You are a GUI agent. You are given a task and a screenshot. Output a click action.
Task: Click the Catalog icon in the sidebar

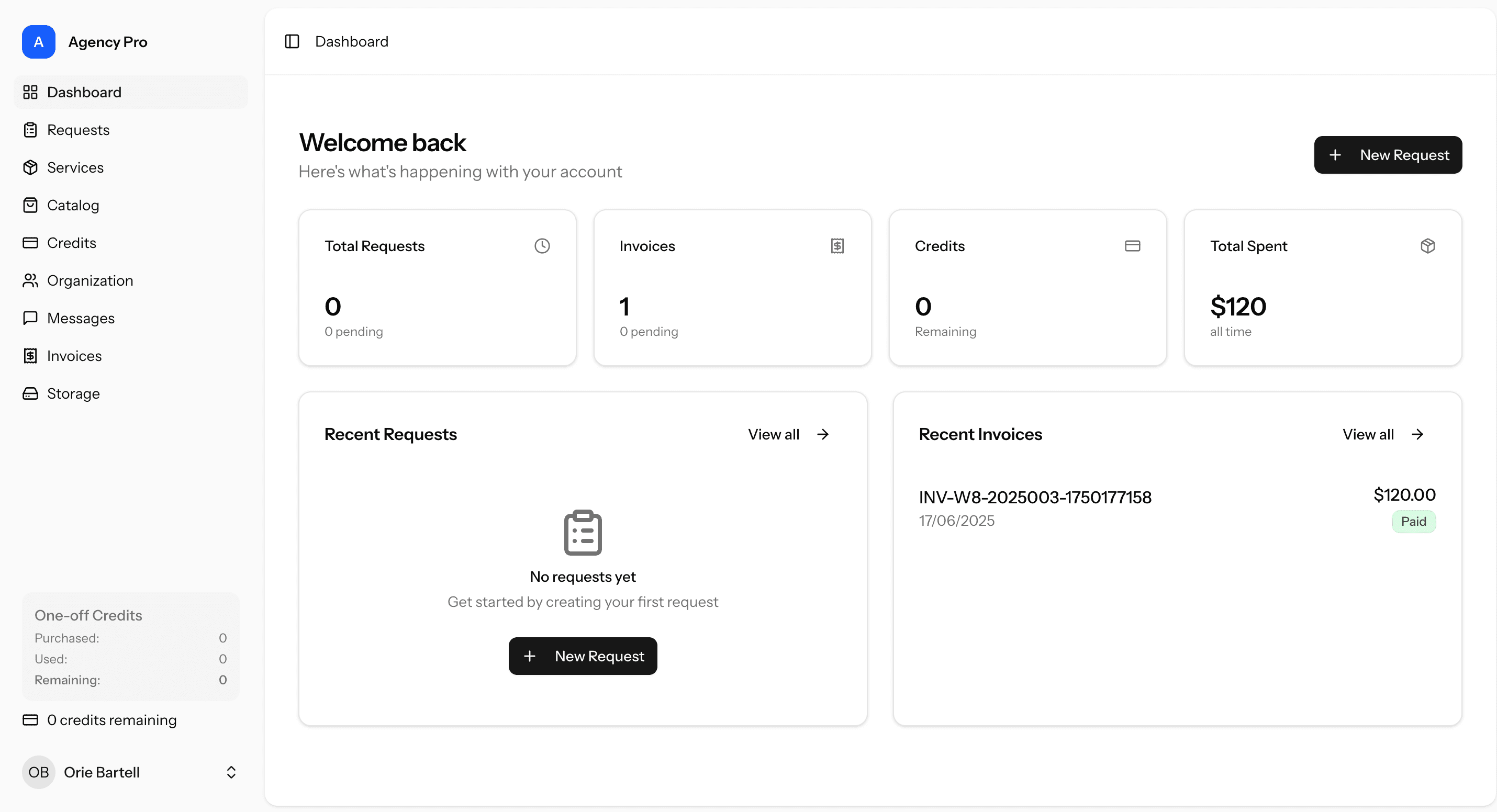coord(31,205)
